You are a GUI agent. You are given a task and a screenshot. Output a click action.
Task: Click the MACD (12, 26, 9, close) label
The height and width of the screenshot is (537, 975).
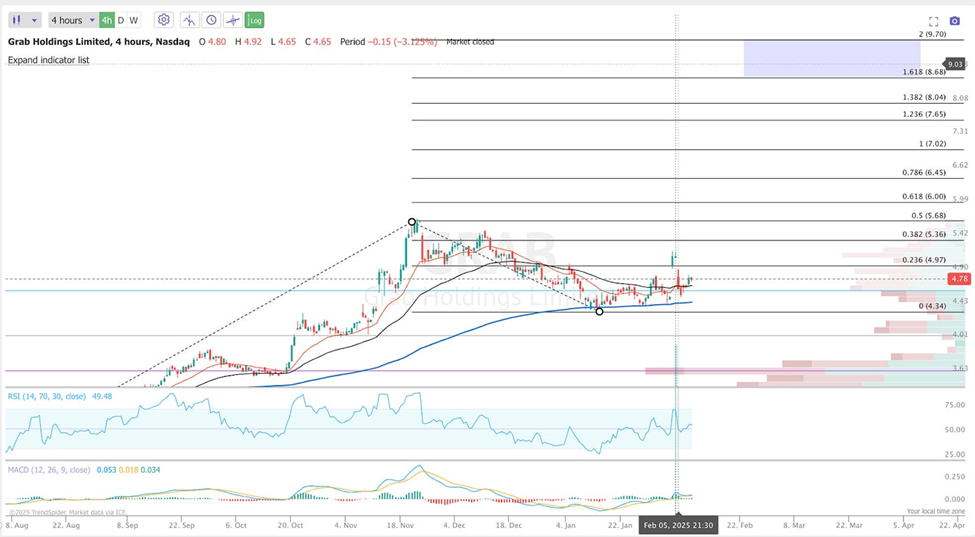click(x=49, y=470)
